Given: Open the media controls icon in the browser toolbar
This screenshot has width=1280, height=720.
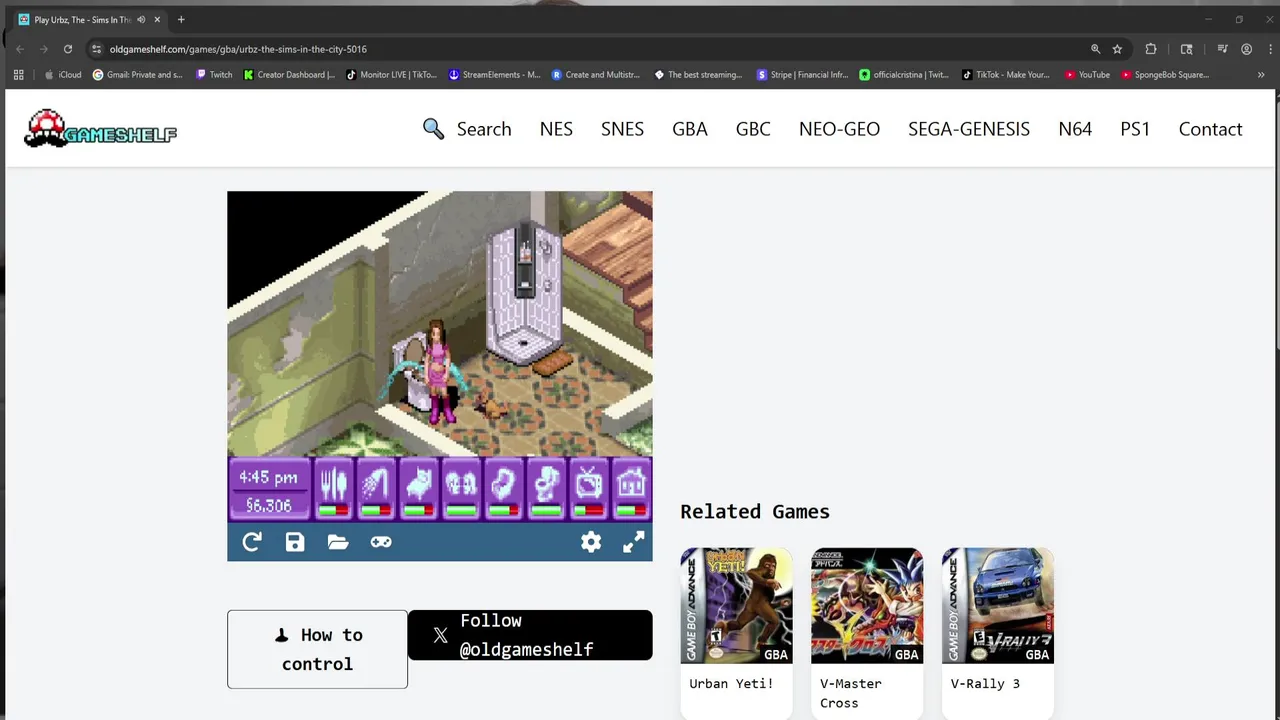Looking at the screenshot, I should [x=1222, y=49].
